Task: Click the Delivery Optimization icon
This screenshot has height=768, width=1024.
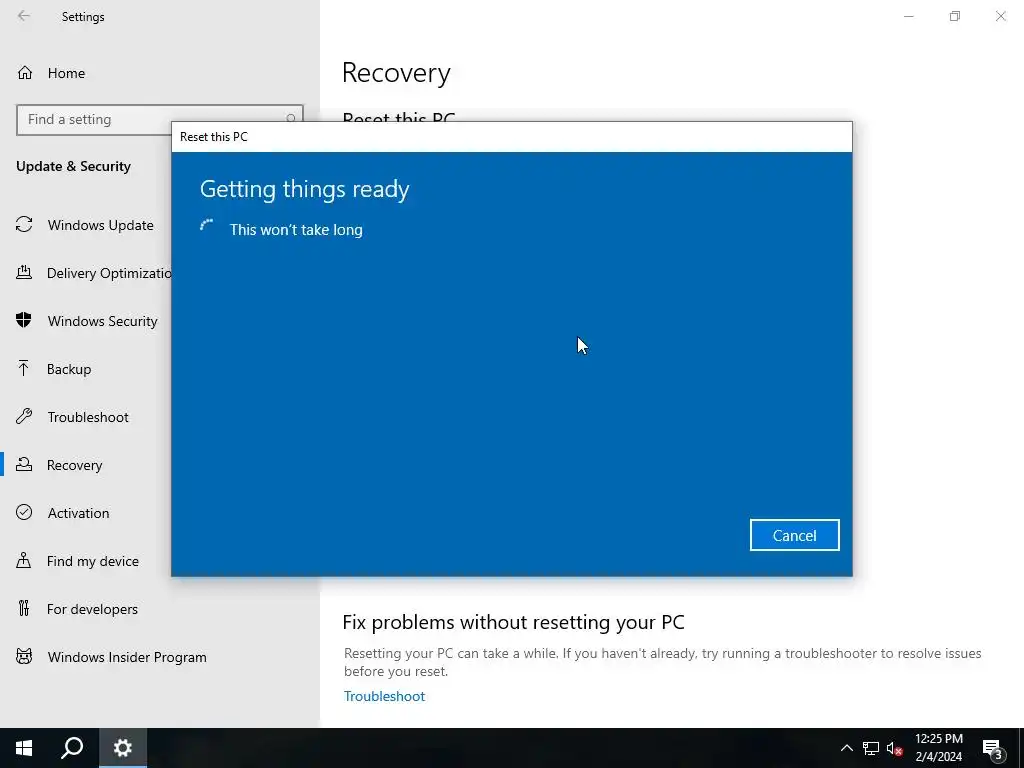Action: pyautogui.click(x=24, y=272)
